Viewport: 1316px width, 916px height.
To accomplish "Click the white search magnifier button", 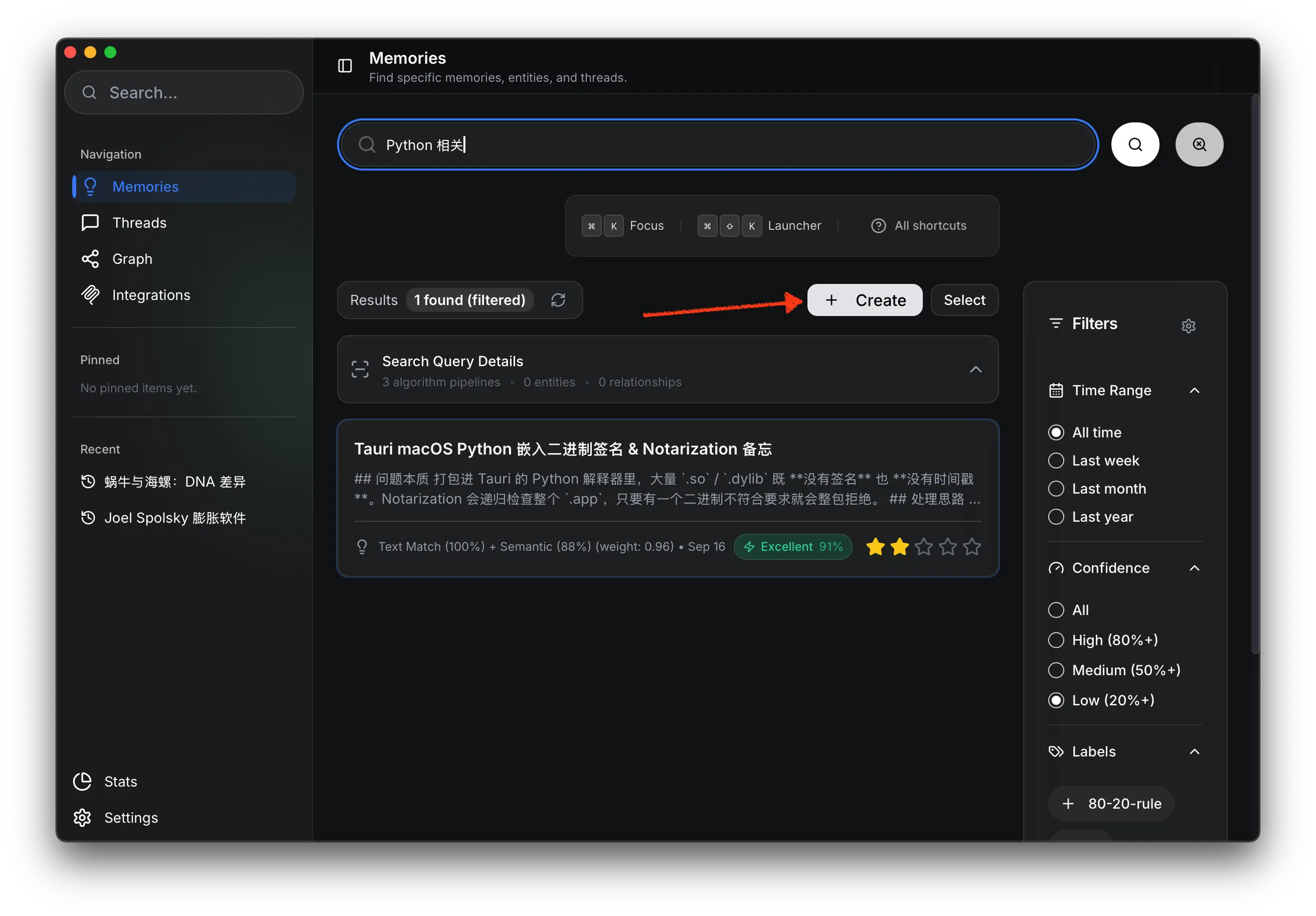I will click(1134, 144).
